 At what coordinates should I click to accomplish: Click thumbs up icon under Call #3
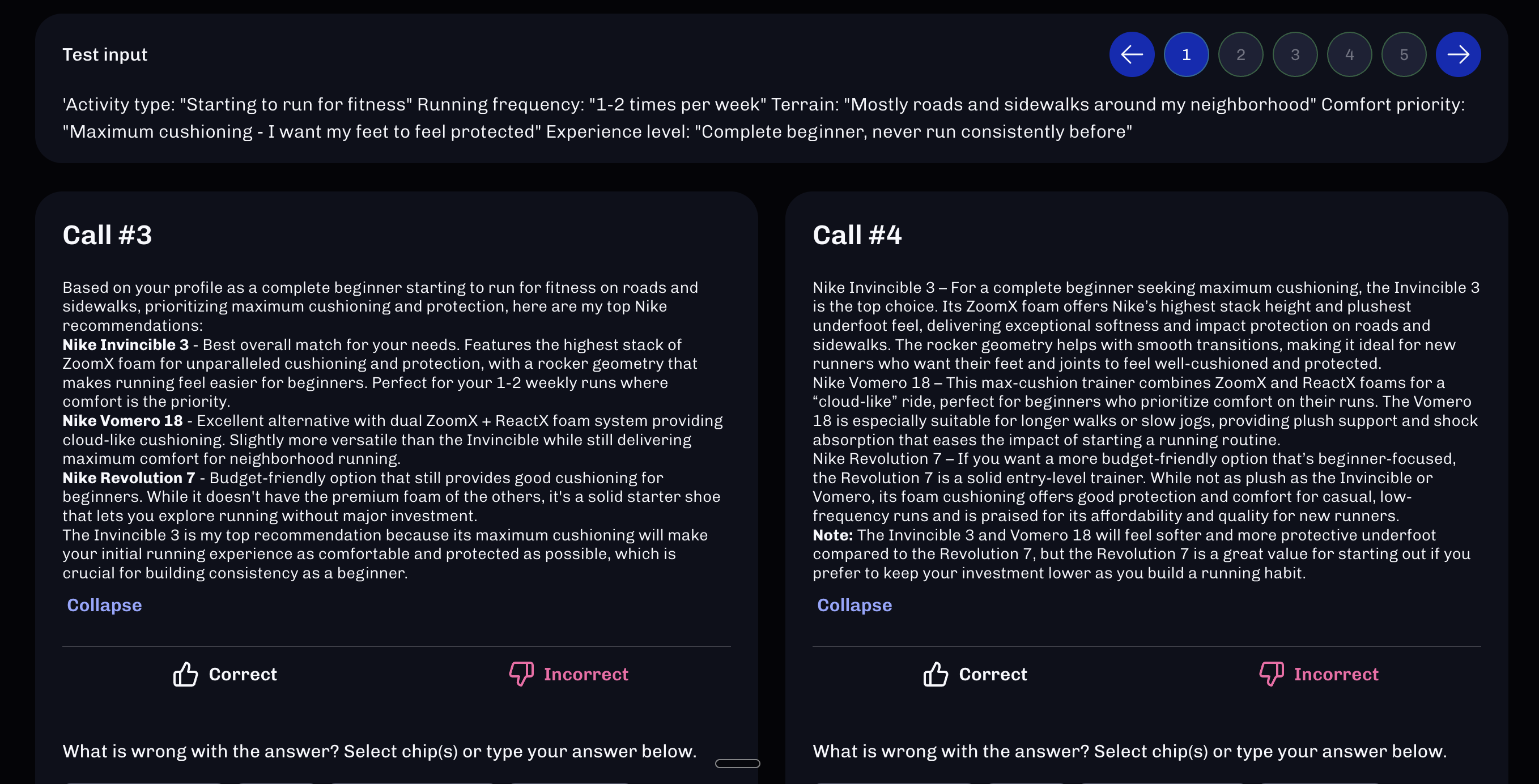185,674
